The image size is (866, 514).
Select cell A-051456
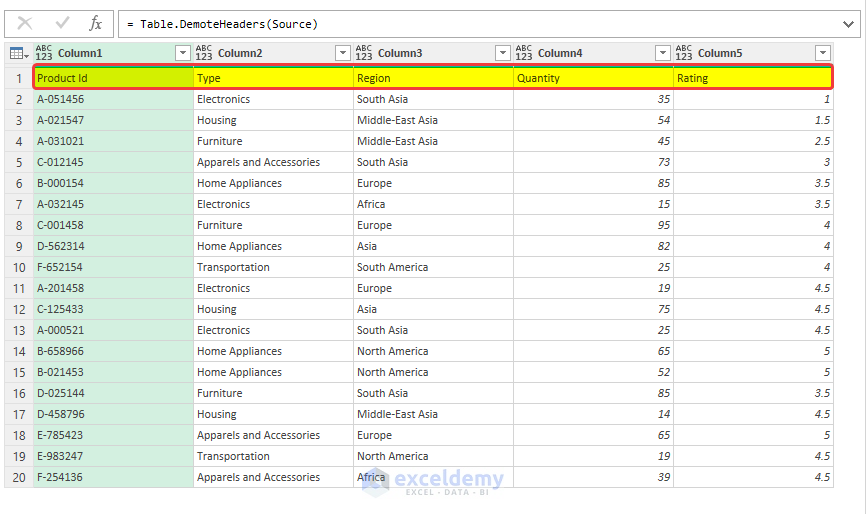pos(113,99)
